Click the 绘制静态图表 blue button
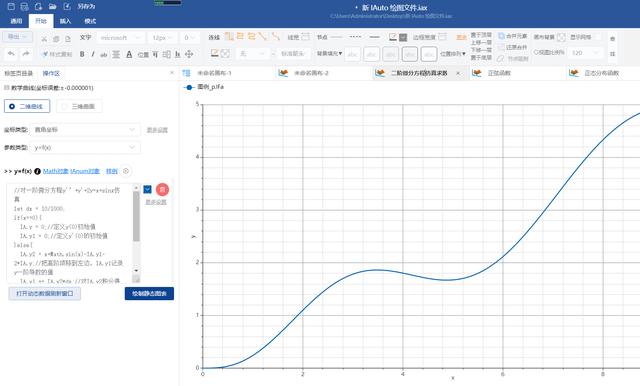The height and width of the screenshot is (386, 640). 149,293
